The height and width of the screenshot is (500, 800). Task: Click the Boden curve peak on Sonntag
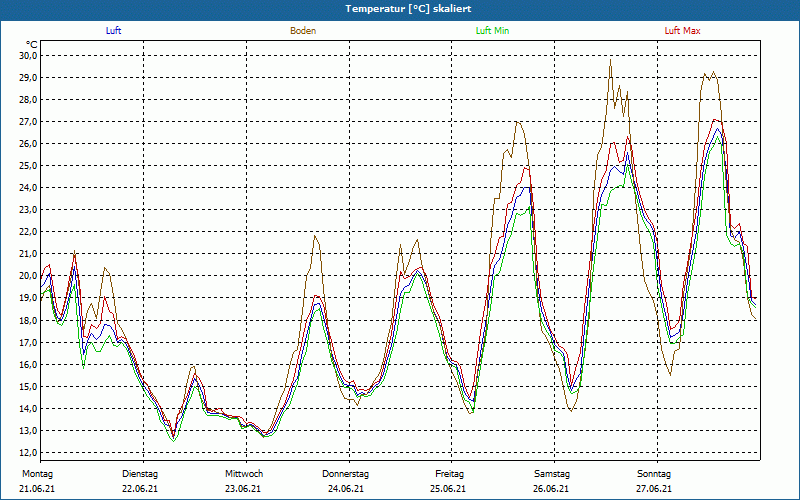click(713, 72)
